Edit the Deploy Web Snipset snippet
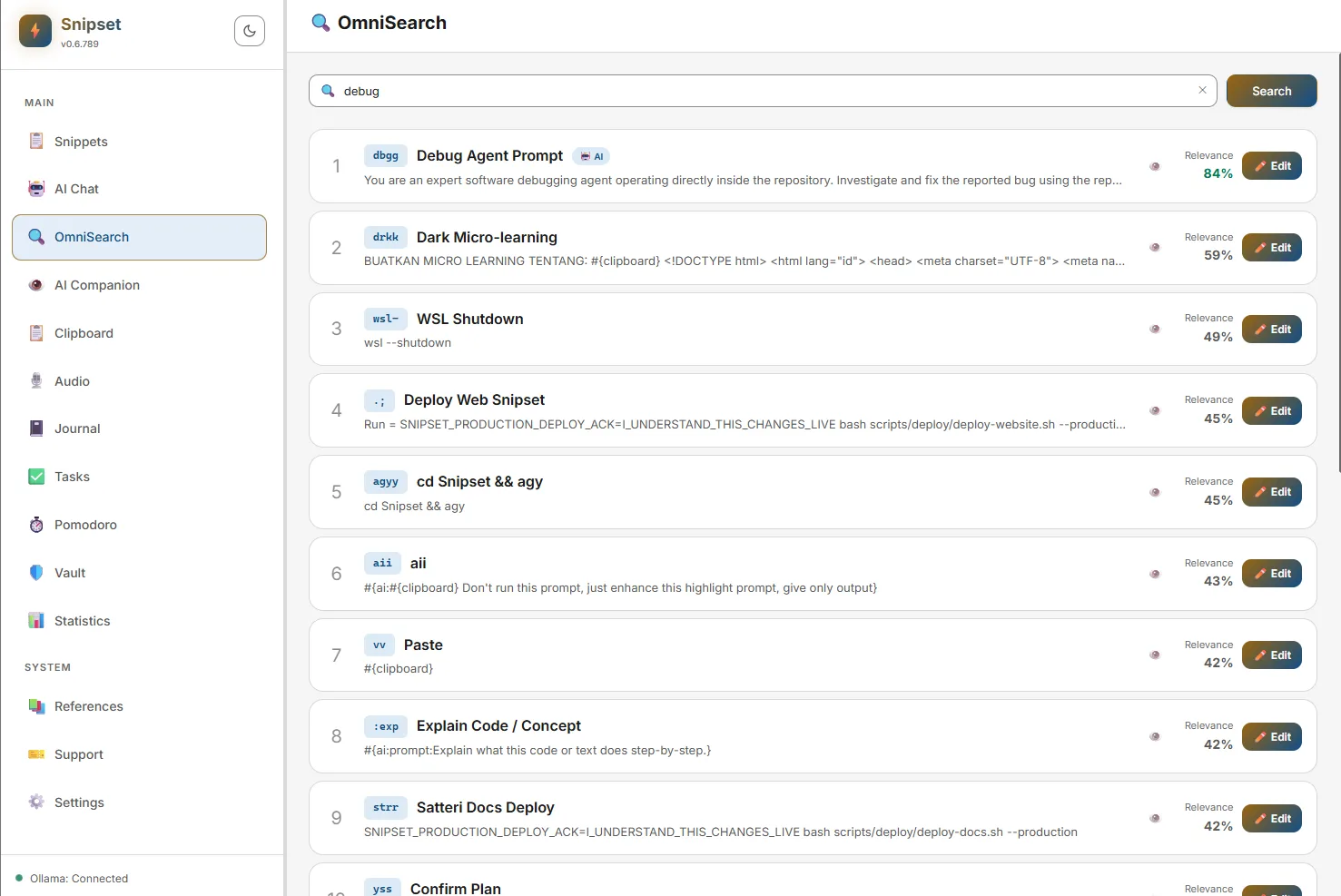Image resolution: width=1341 pixels, height=896 pixels. click(1272, 411)
